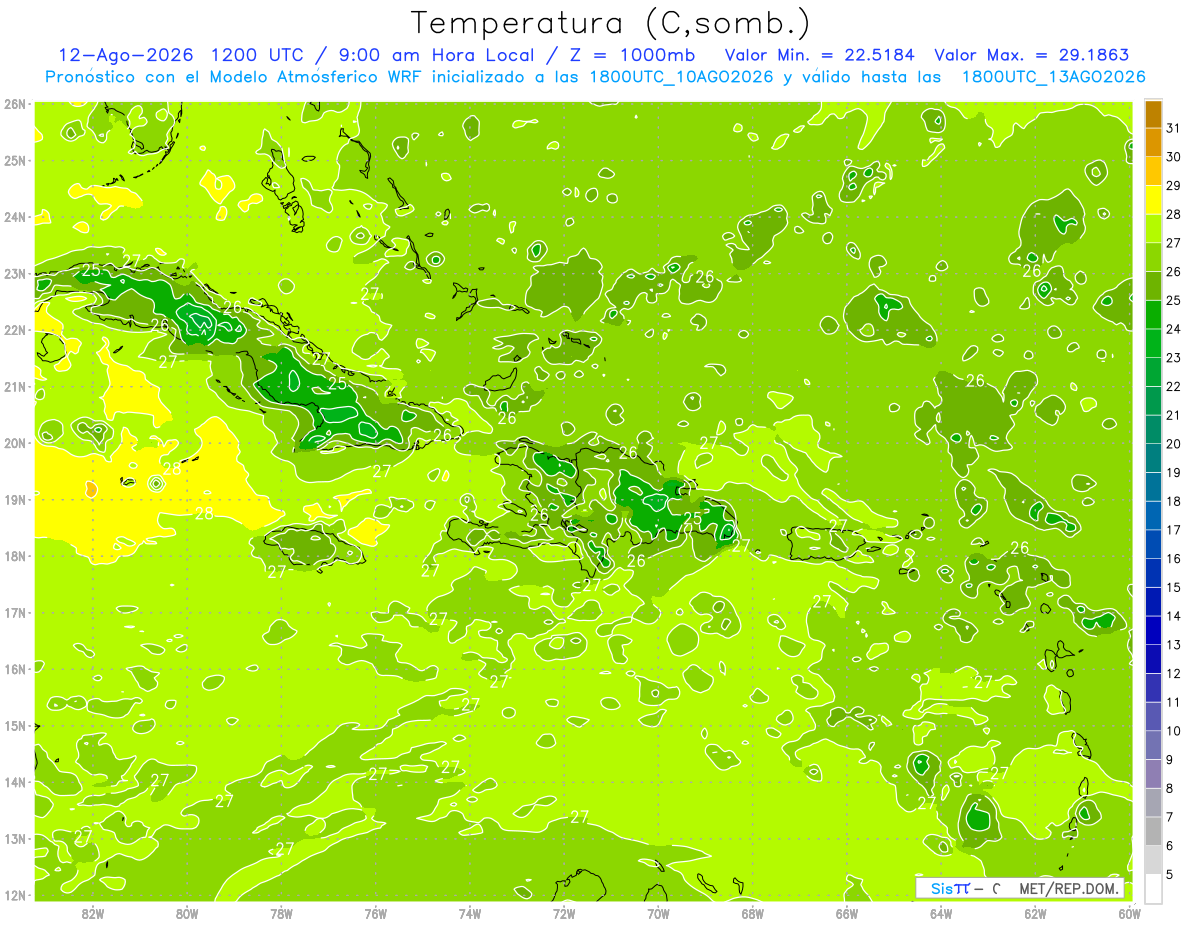Image resolution: width=1200 pixels, height=927 pixels.
Task: Click the legend value "20"
Action: click(1174, 444)
